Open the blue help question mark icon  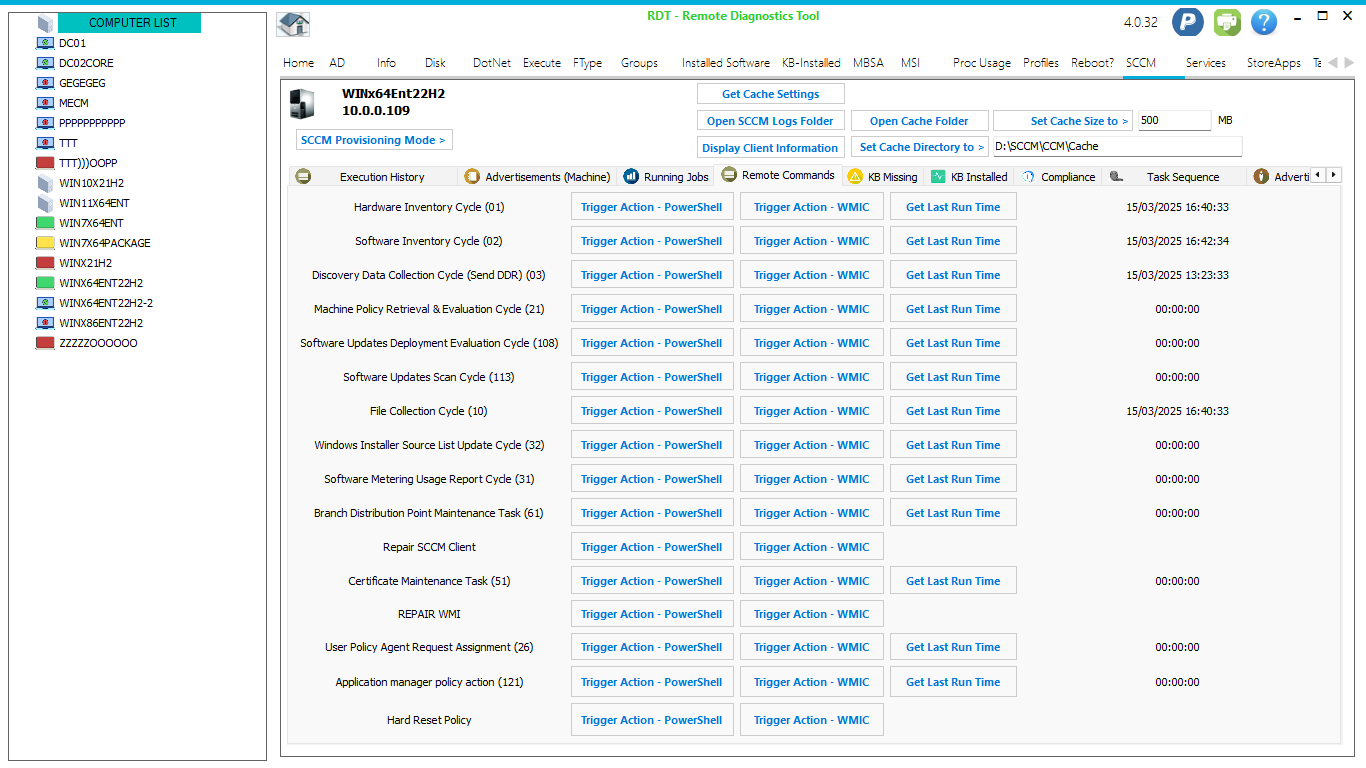pos(1264,22)
